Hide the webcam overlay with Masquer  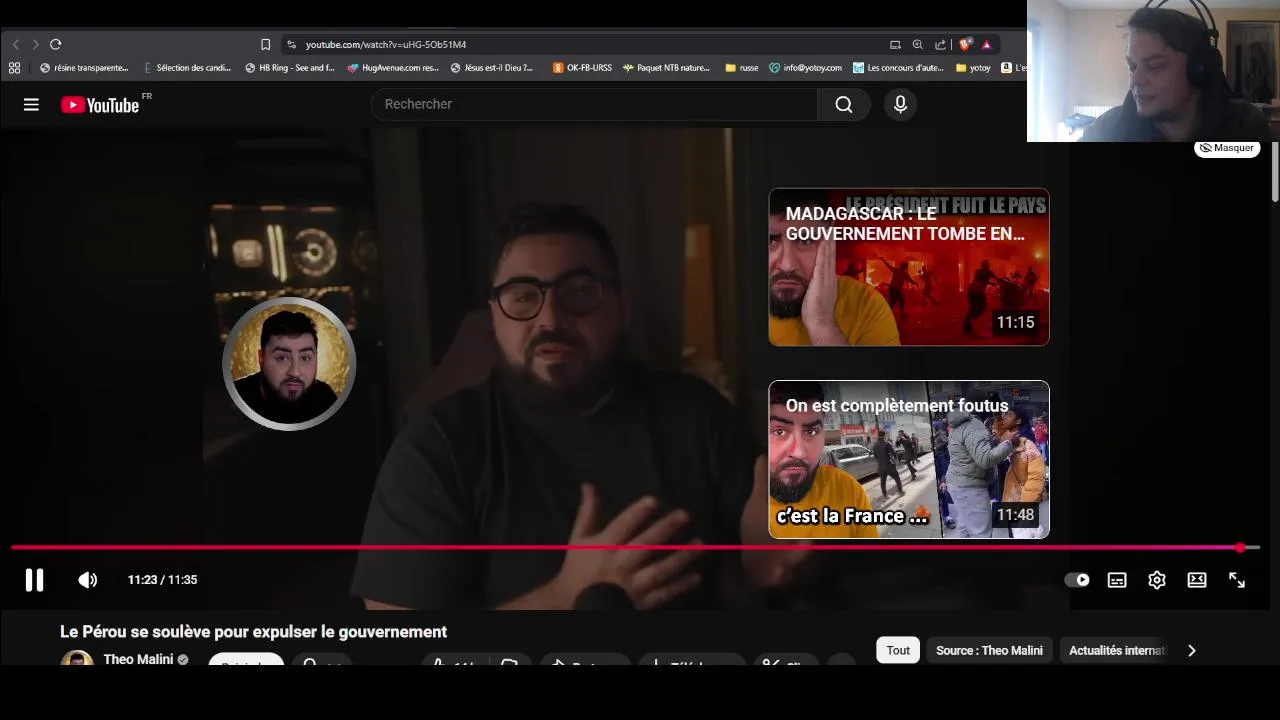[1227, 148]
